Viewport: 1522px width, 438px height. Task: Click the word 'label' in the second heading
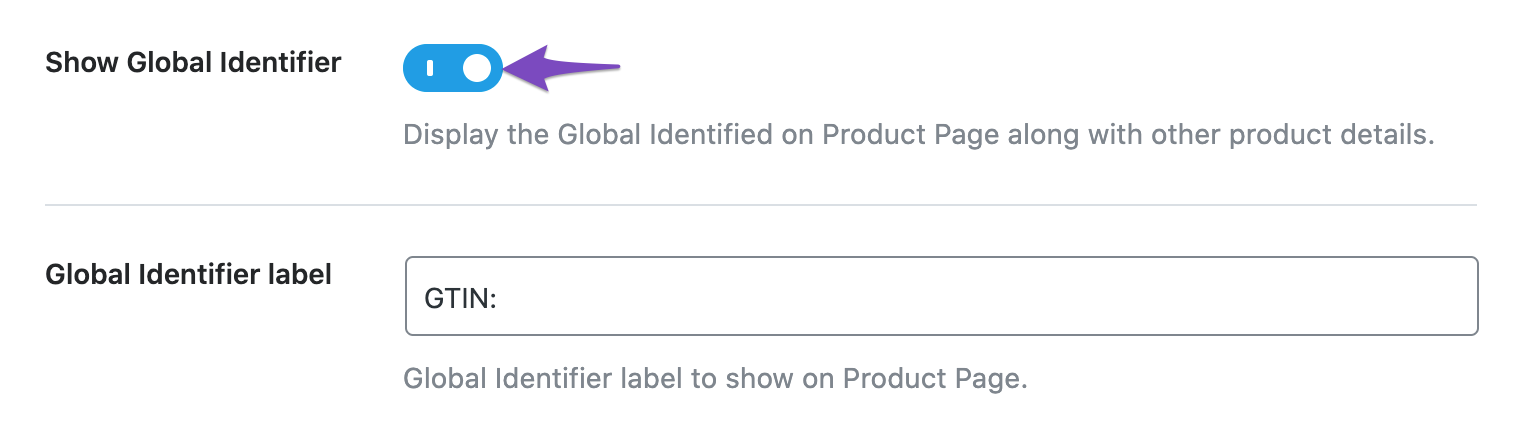pos(299,274)
